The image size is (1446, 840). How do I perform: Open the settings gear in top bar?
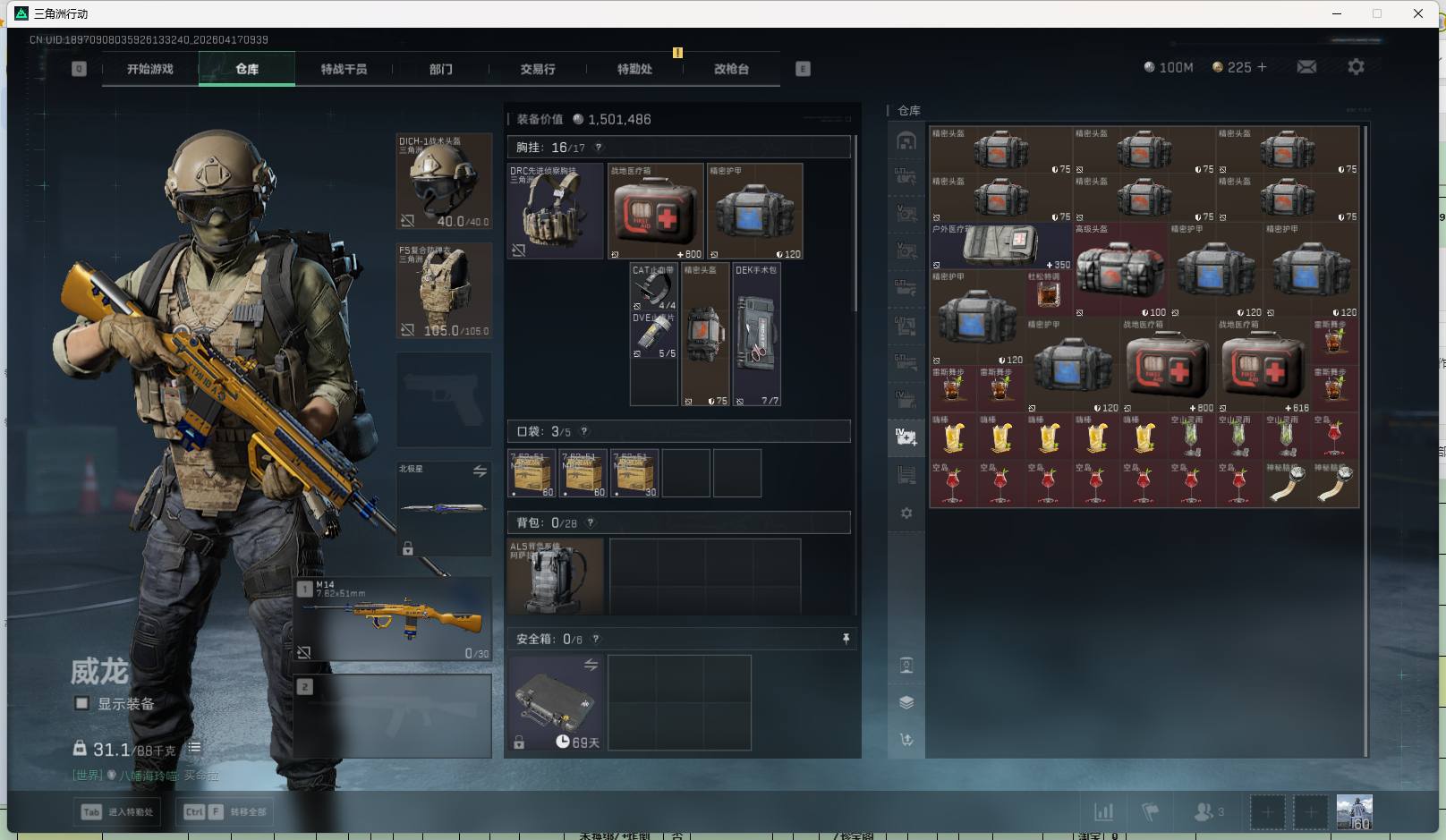point(1356,67)
